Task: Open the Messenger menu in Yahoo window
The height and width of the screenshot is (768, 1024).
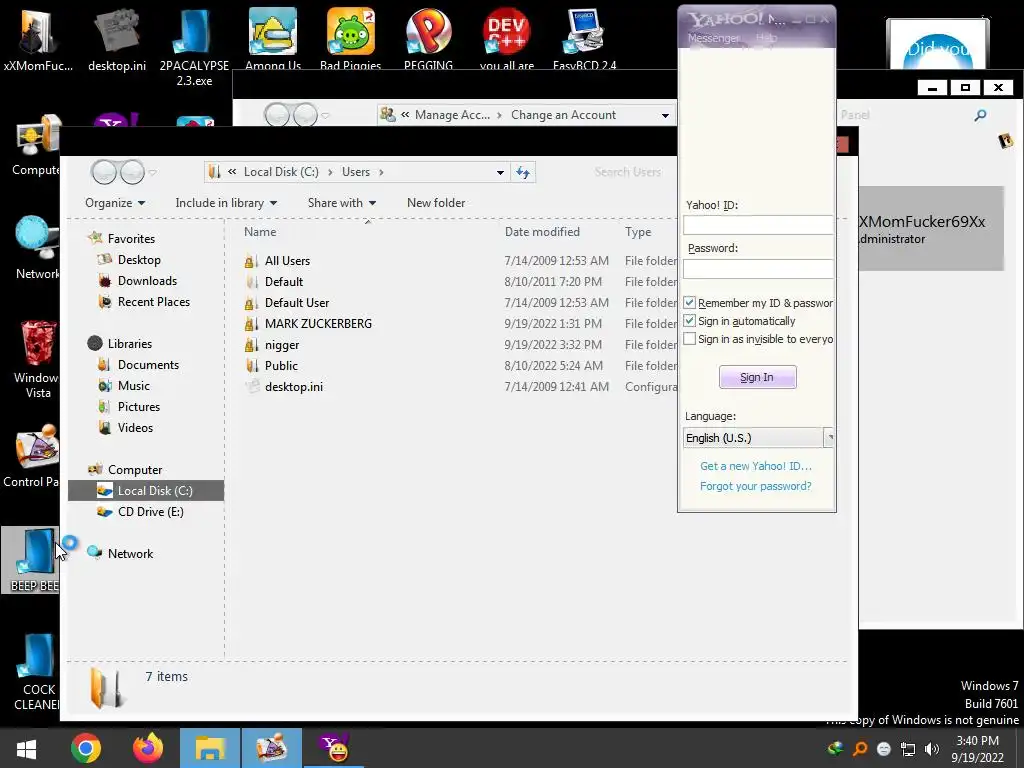Action: pyautogui.click(x=713, y=38)
